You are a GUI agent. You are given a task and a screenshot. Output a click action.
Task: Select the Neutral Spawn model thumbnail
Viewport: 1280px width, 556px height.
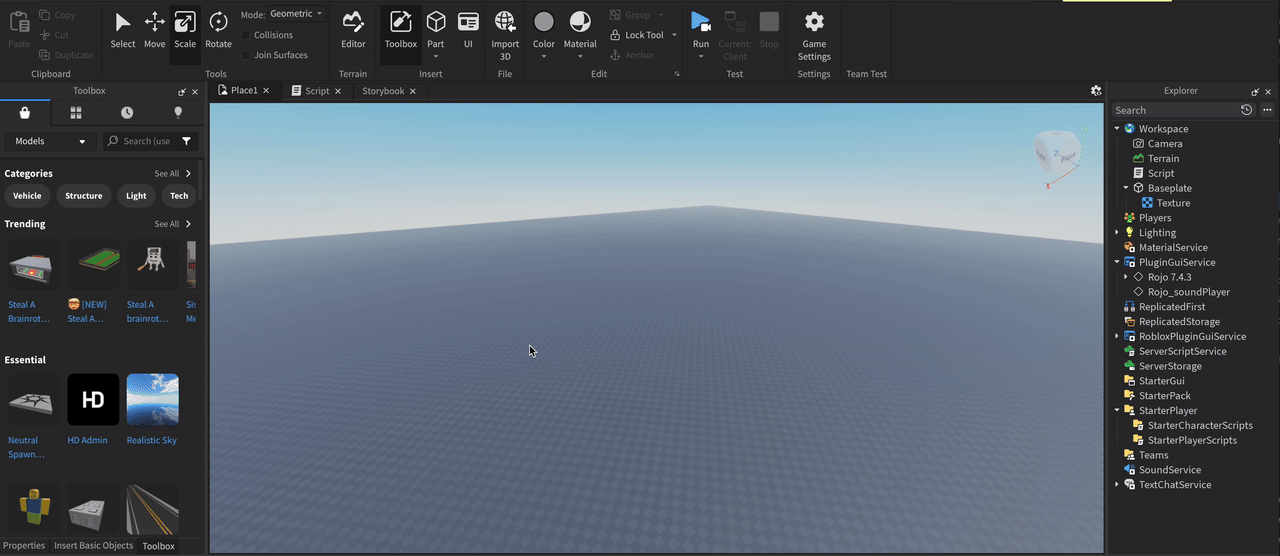click(x=33, y=400)
